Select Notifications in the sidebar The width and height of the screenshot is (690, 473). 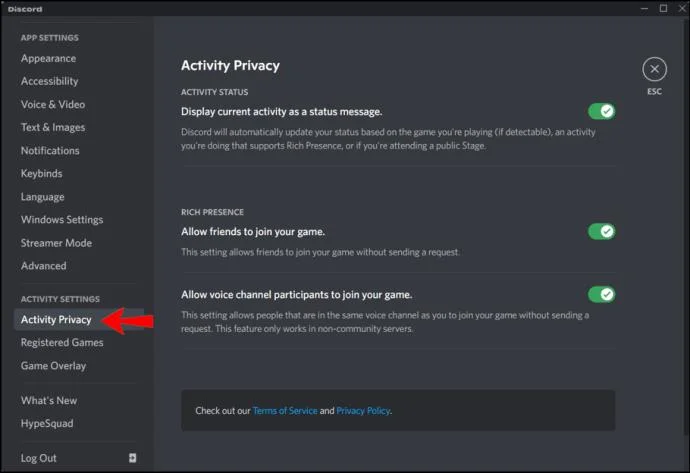click(50, 150)
